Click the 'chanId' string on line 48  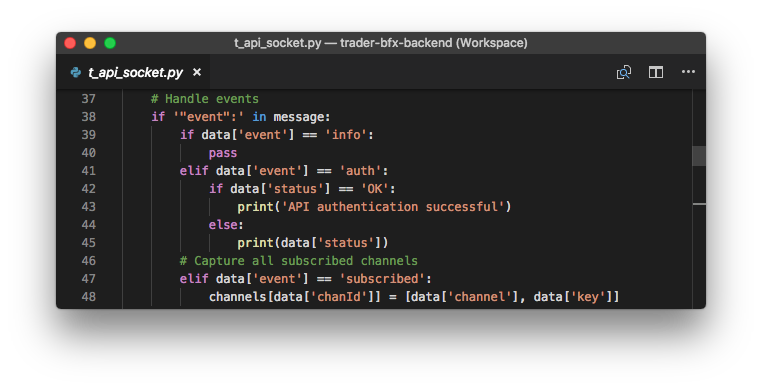point(339,297)
